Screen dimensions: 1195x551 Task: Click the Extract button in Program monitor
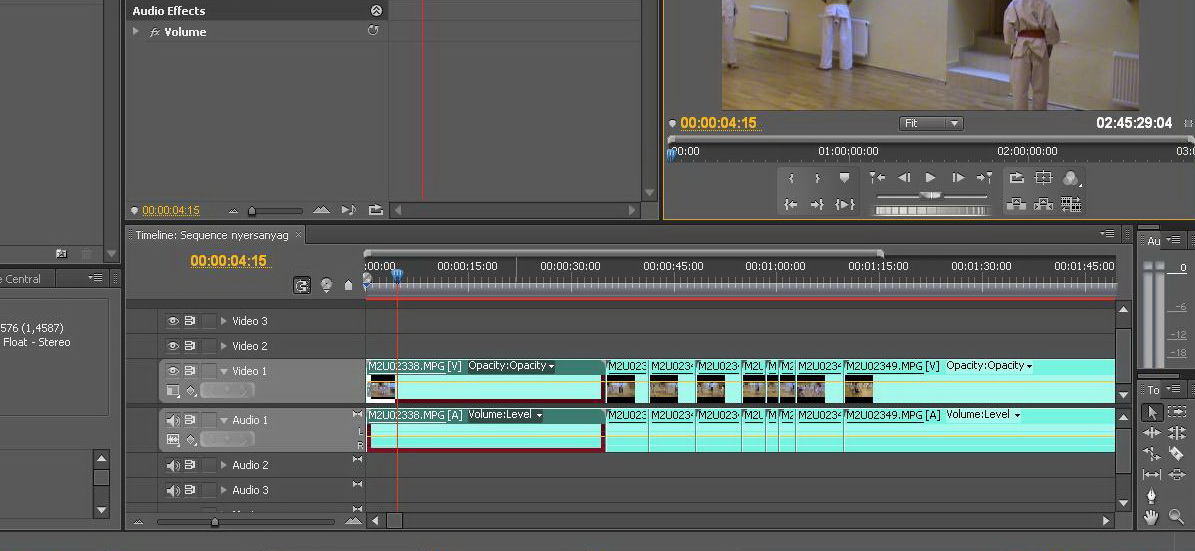pyautogui.click(x=1043, y=204)
